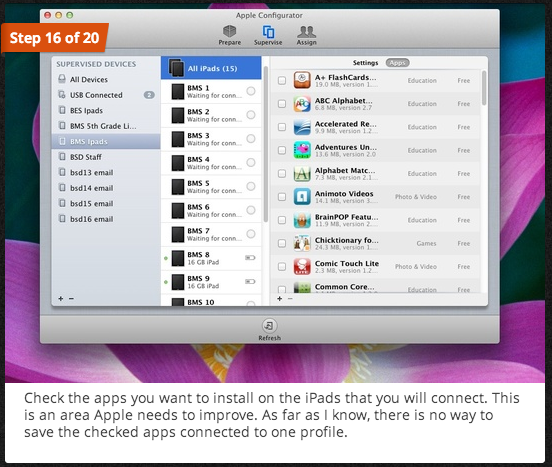Select the BMS 9 iPad icon
This screenshot has height=467, width=552.
click(178, 282)
